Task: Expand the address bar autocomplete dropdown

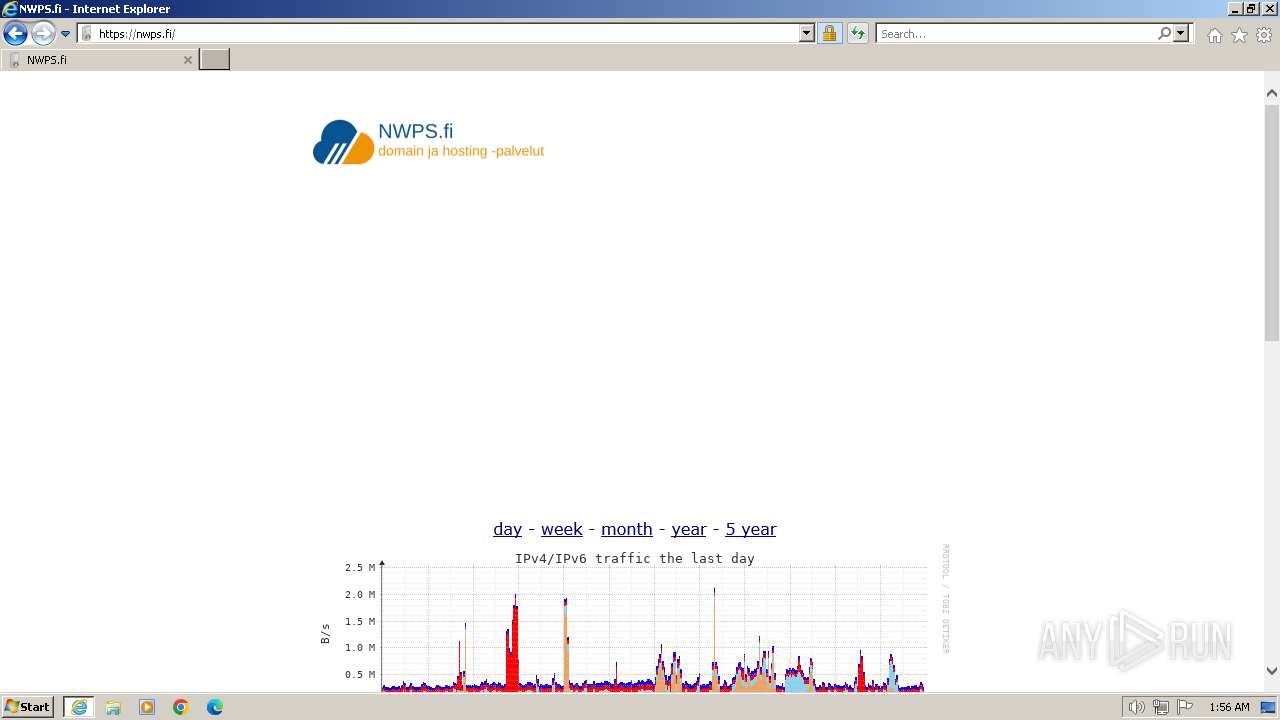Action: [807, 33]
